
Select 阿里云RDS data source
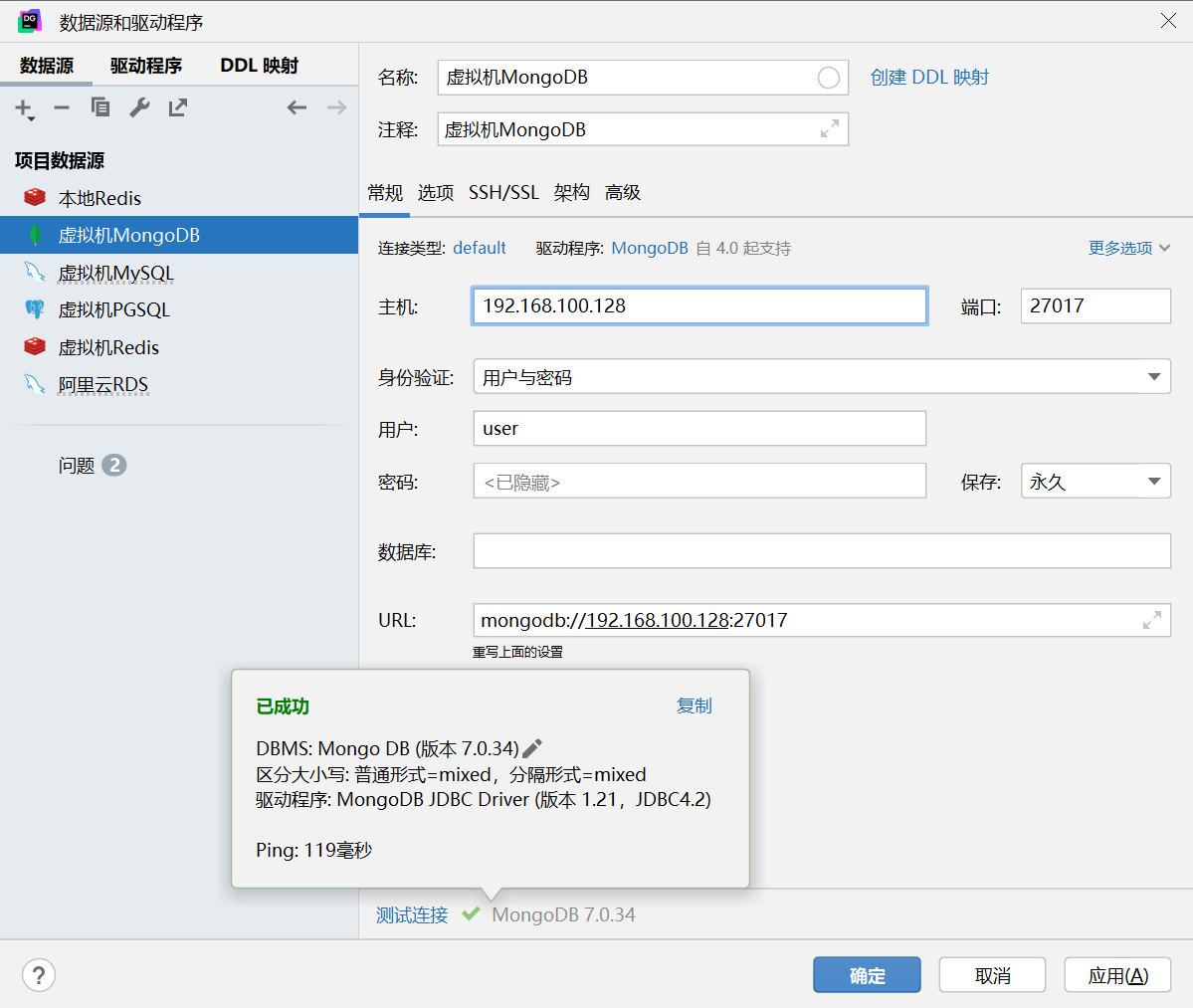point(179,384)
